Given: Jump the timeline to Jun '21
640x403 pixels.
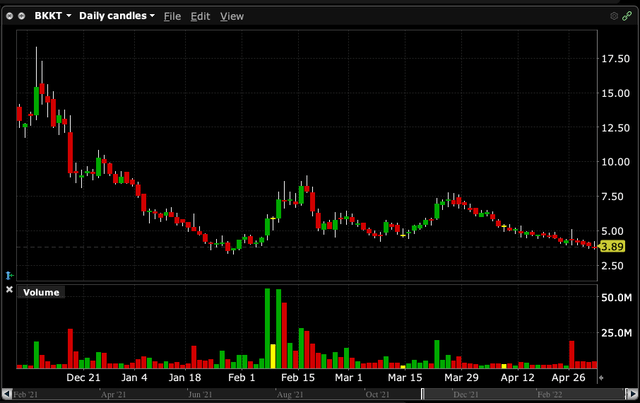Looking at the screenshot, I should [x=200, y=394].
